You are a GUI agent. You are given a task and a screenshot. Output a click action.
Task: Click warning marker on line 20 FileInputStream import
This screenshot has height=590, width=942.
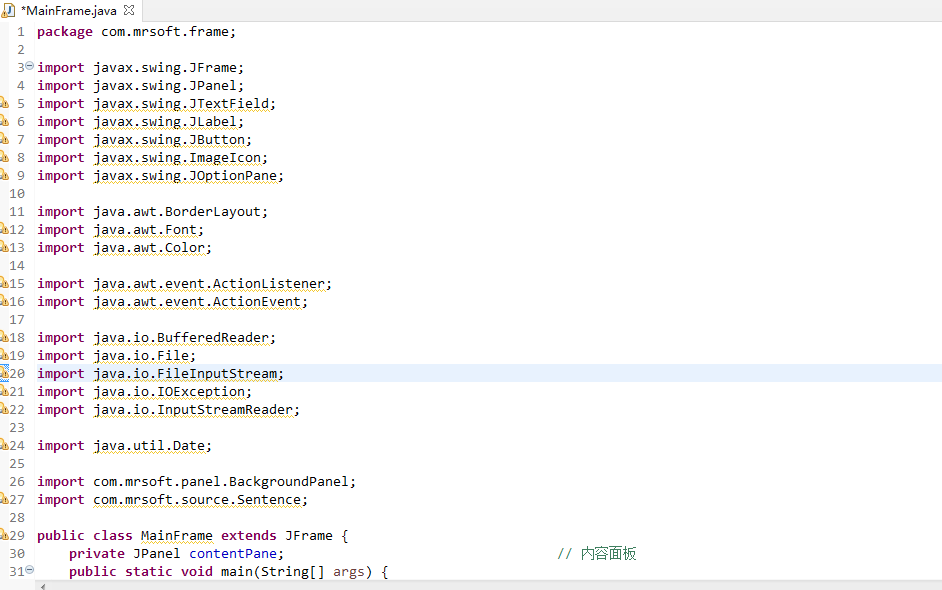coord(4,373)
